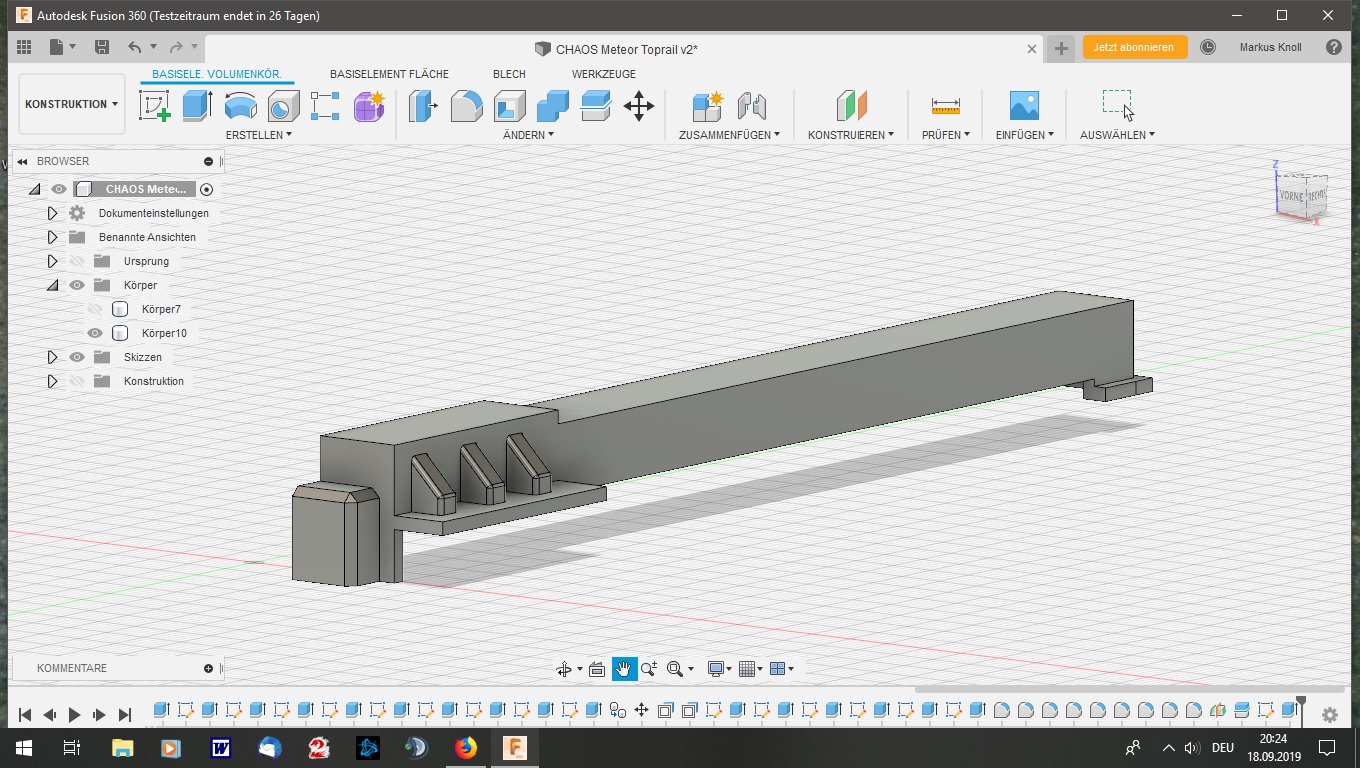Switch to the BLECH tab
This screenshot has width=1360, height=768.
pos(509,74)
